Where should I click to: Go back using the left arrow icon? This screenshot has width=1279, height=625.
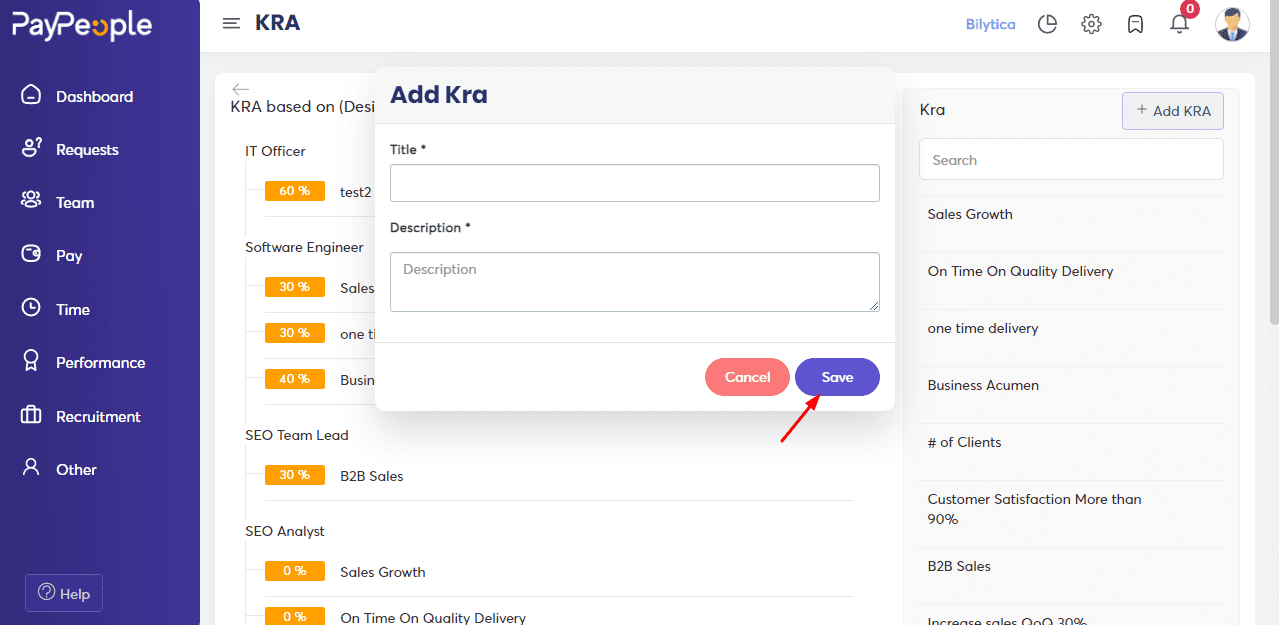(x=240, y=89)
